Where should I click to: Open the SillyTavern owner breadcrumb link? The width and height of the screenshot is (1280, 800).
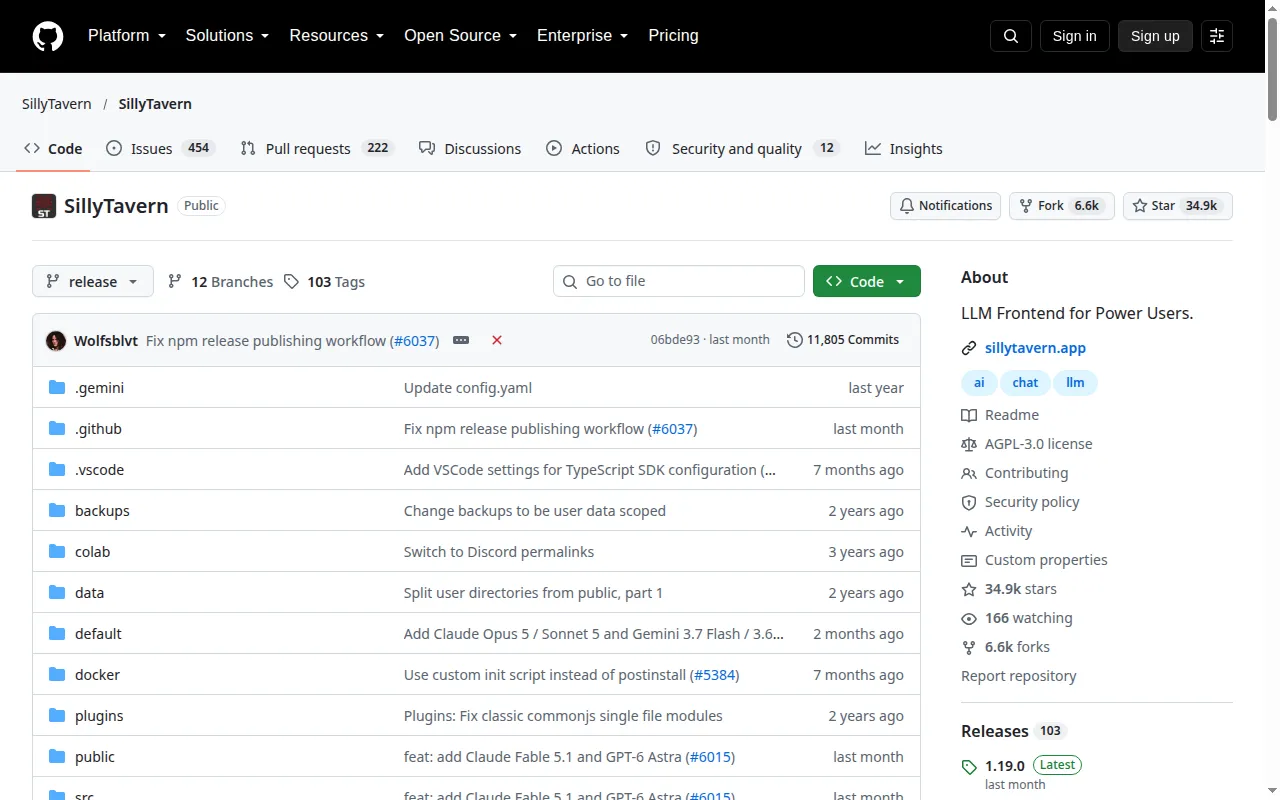57,104
